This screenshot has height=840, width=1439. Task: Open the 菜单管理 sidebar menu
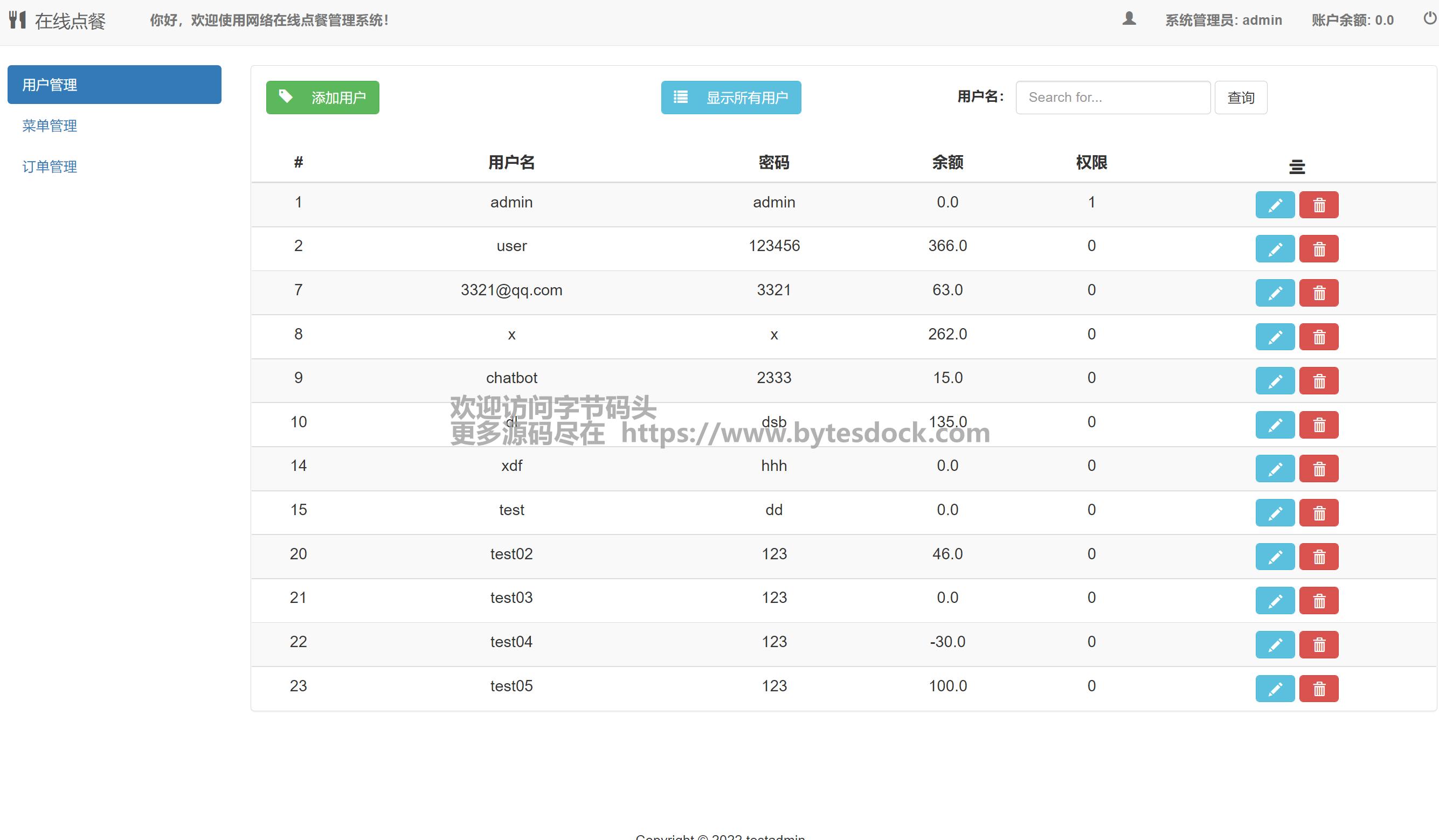click(x=50, y=126)
